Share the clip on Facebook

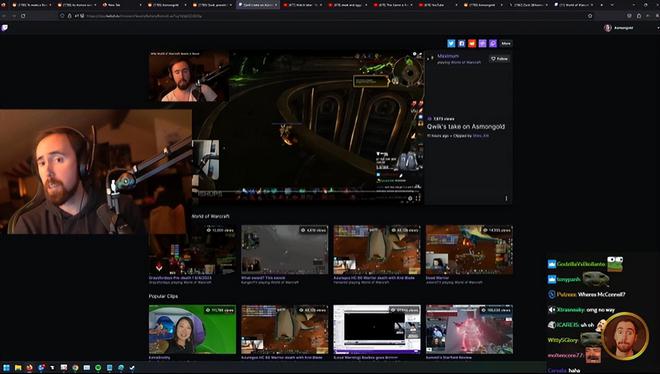(x=461, y=43)
